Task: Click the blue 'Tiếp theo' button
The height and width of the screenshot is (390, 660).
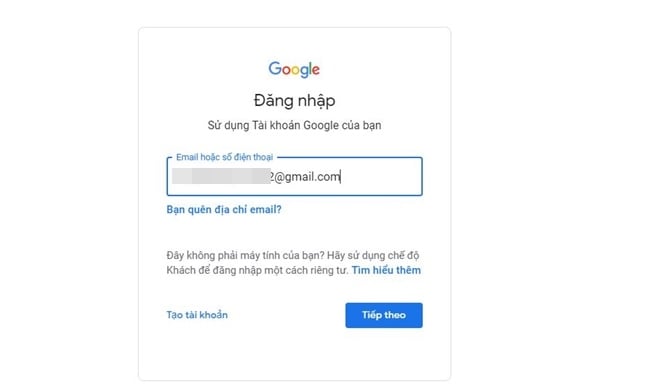Action: (384, 315)
